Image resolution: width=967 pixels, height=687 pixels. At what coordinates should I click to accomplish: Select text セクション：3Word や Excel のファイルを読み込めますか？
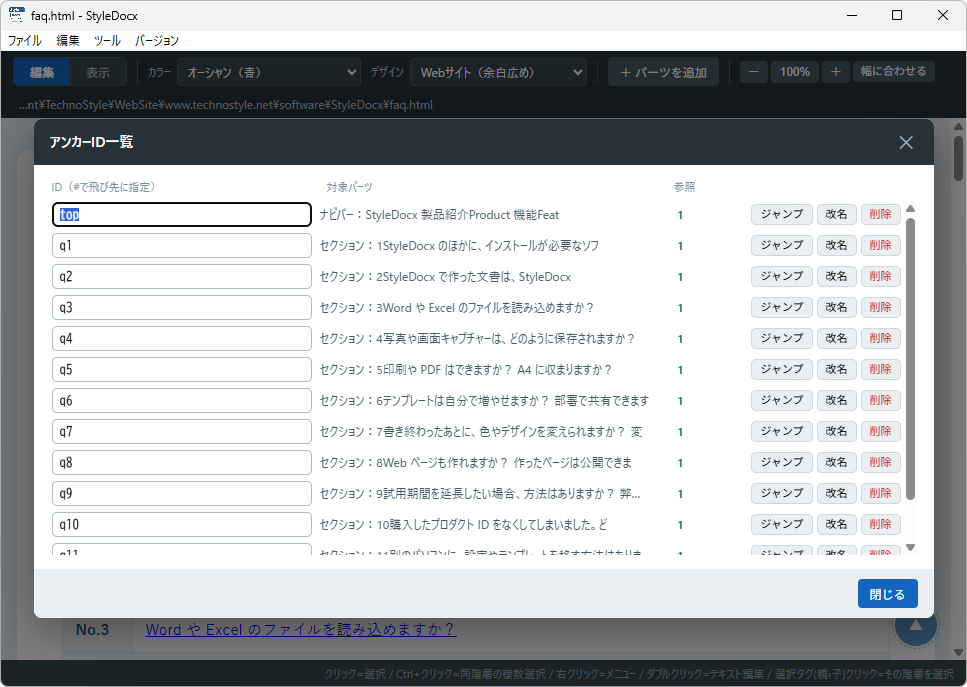[x=456, y=308]
